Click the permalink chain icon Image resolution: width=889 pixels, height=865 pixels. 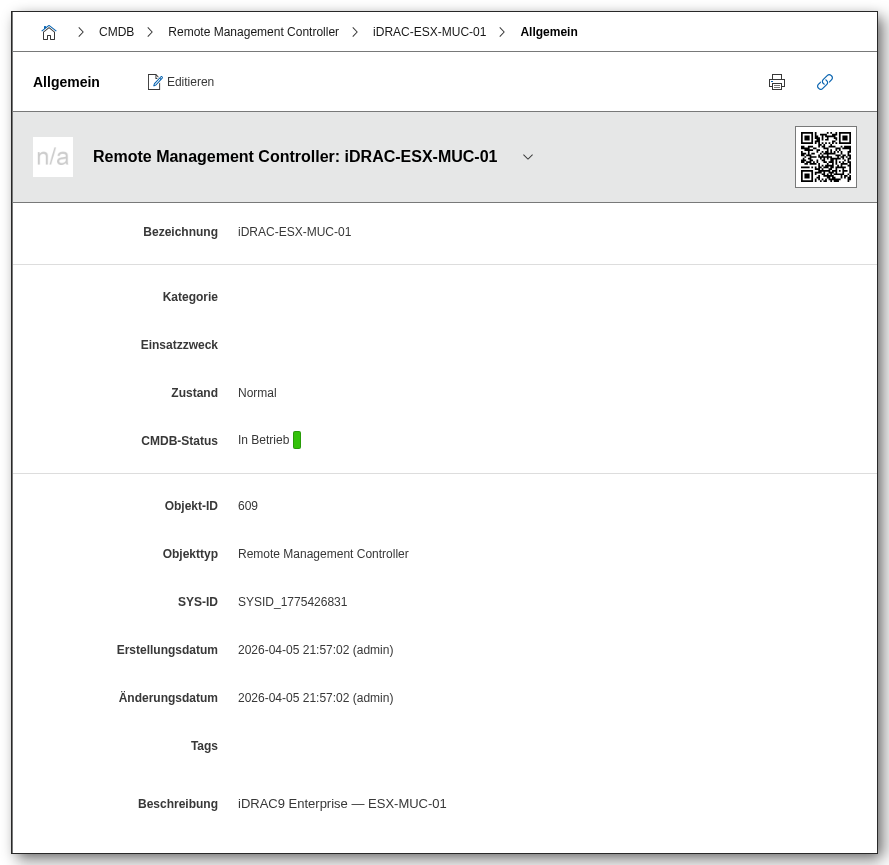point(825,82)
